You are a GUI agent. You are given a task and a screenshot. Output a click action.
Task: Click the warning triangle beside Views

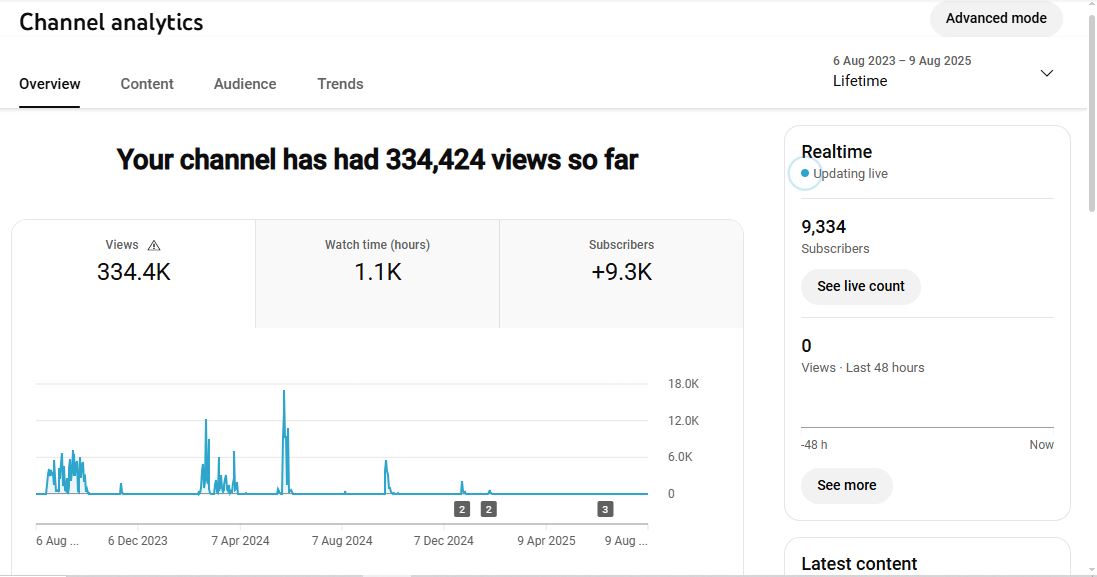[153, 245]
